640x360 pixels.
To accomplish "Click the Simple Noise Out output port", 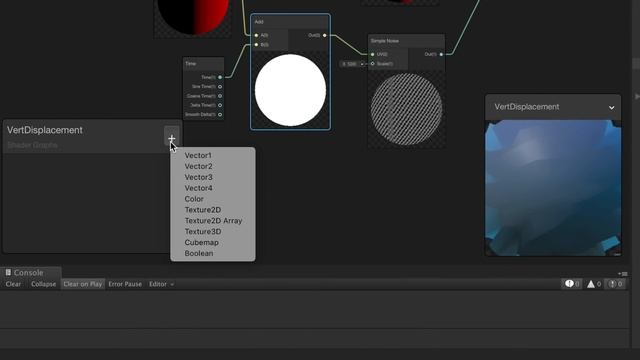I will [441, 54].
